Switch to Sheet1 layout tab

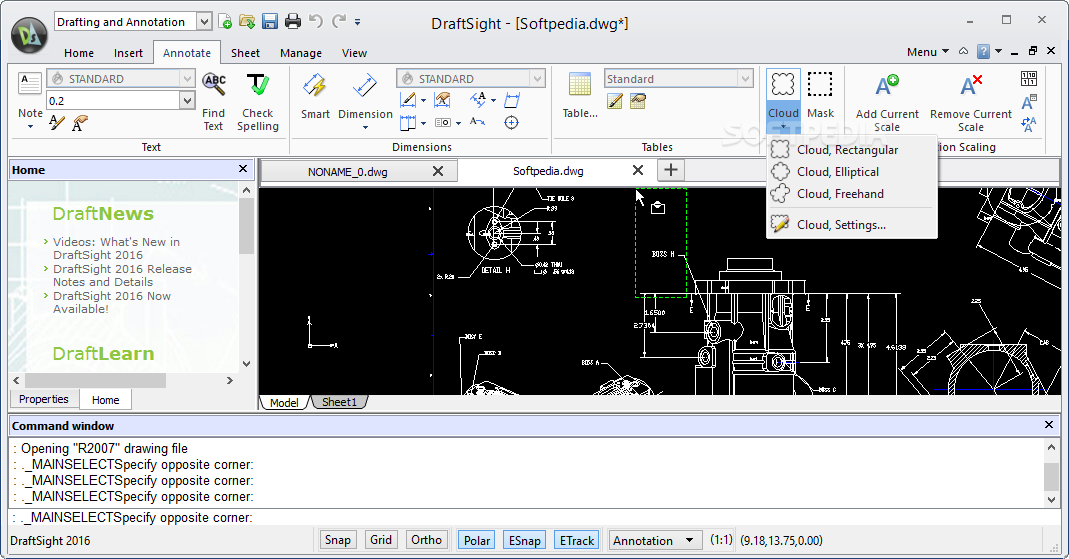tap(339, 402)
